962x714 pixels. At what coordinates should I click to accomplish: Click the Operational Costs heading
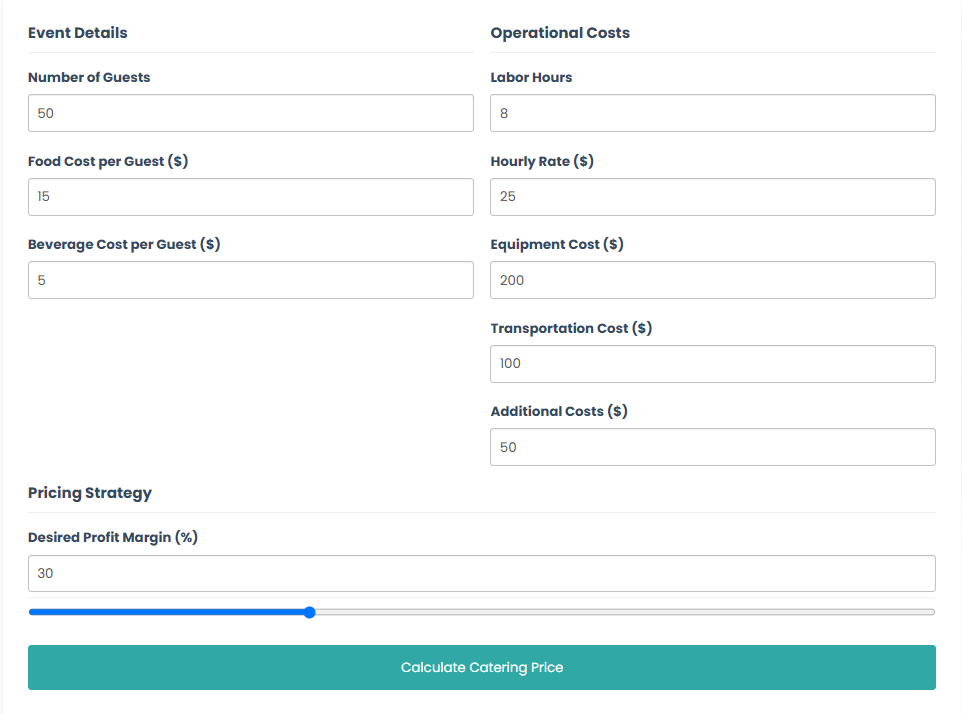pos(560,33)
